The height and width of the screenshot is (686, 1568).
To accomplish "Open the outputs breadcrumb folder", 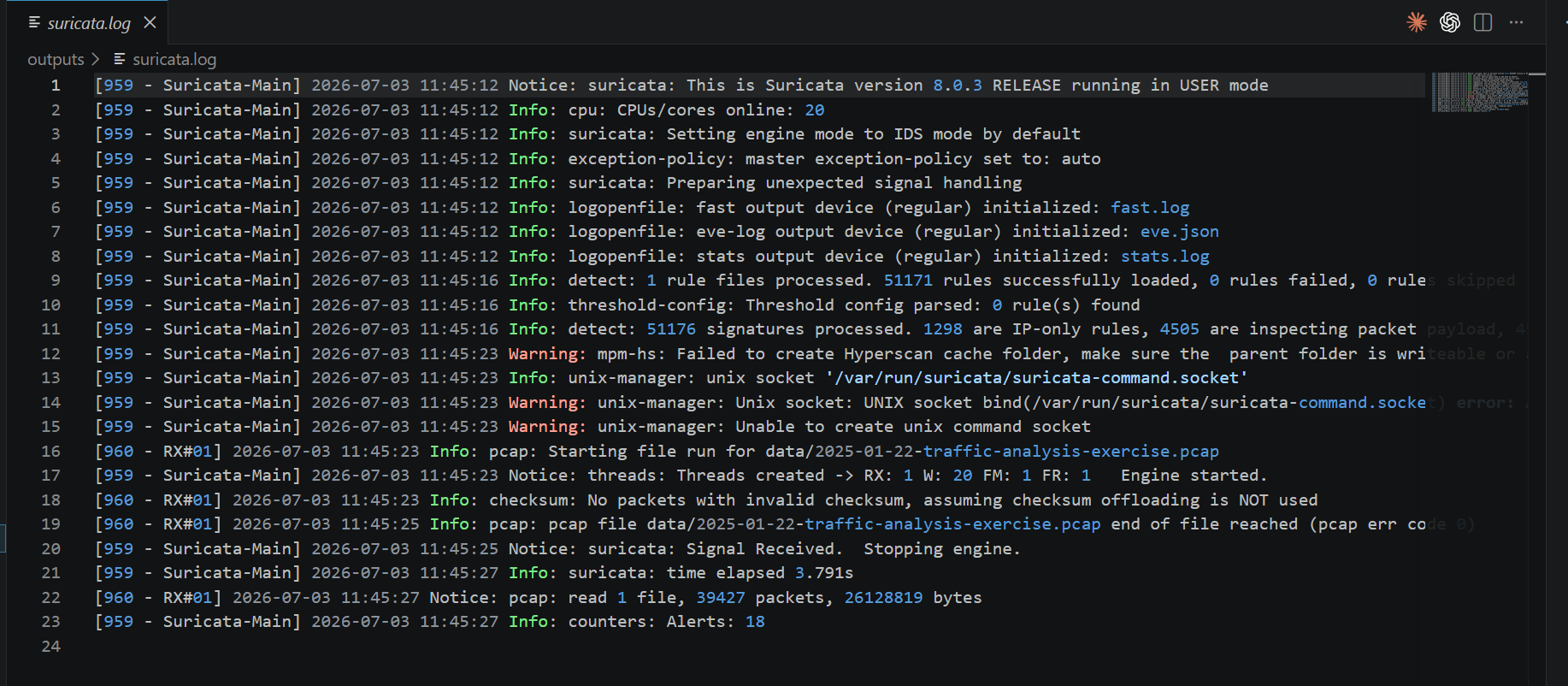I will (x=56, y=59).
